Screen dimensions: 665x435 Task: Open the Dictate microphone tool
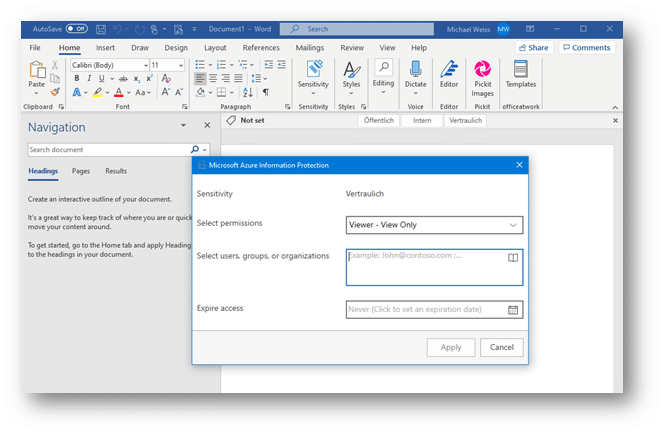point(415,74)
